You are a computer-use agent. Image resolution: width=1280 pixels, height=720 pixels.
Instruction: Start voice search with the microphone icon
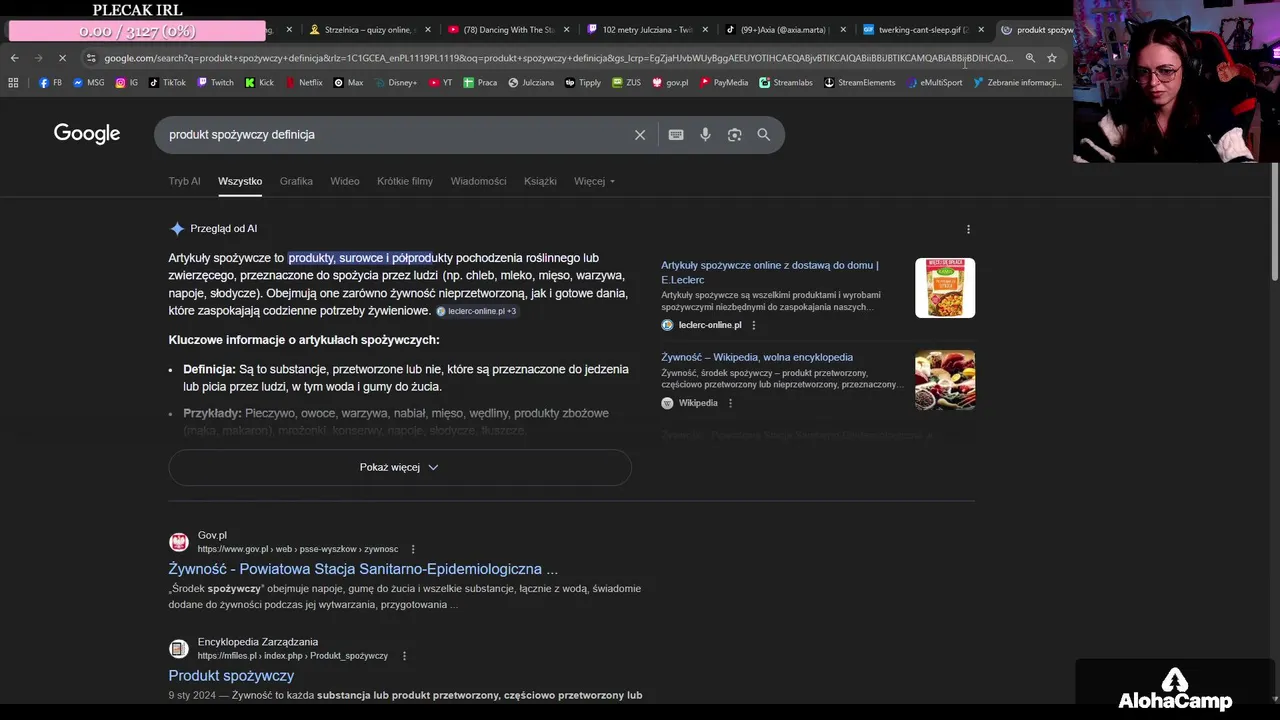pos(705,135)
